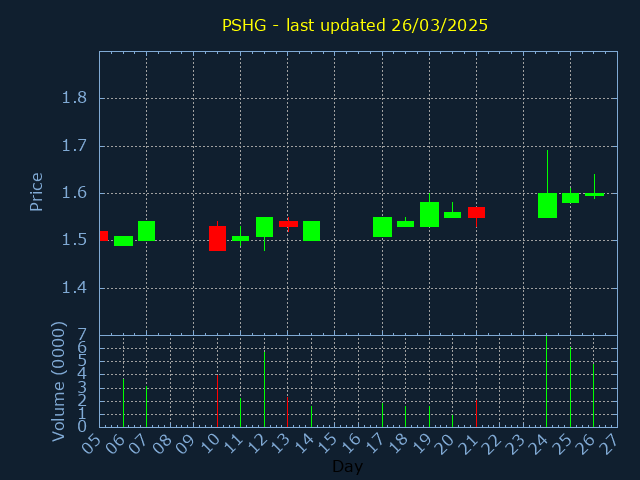This screenshot has width=640, height=480.
Task: Select the red candlestick for day 13
Action: (x=288, y=224)
